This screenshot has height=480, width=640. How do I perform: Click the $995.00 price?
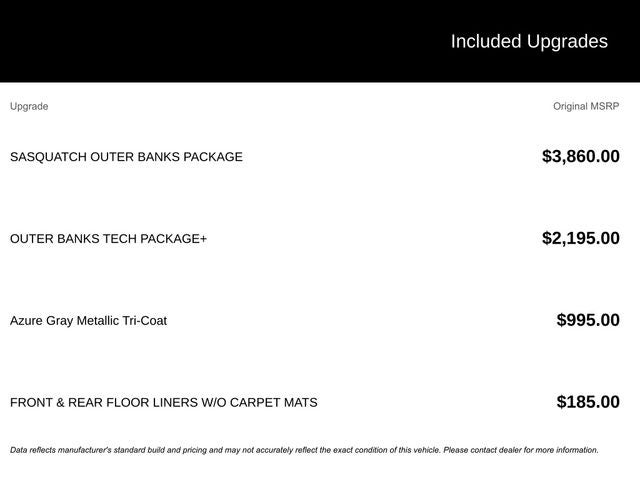(587, 320)
